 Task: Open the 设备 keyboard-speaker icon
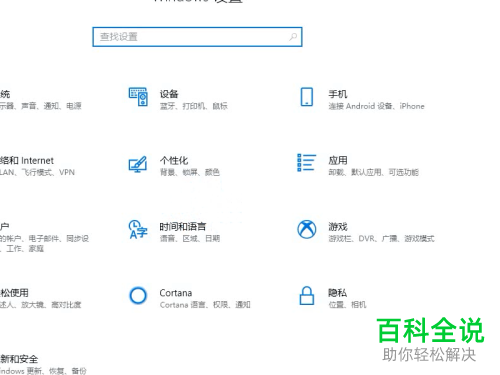coord(138,97)
